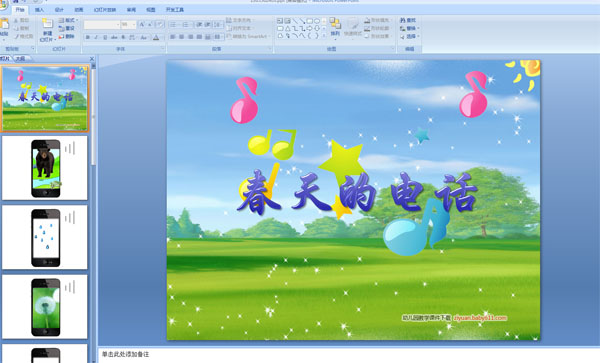
Task: Toggle bold formatting
Action: [88, 37]
